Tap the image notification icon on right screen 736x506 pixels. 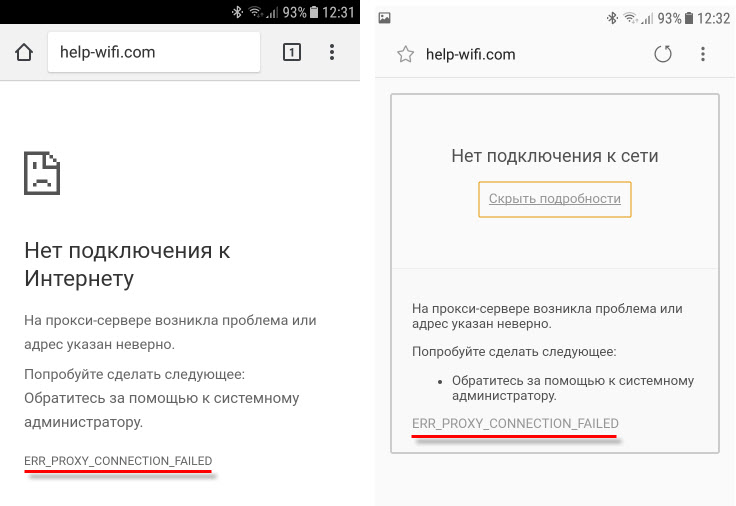385,18
